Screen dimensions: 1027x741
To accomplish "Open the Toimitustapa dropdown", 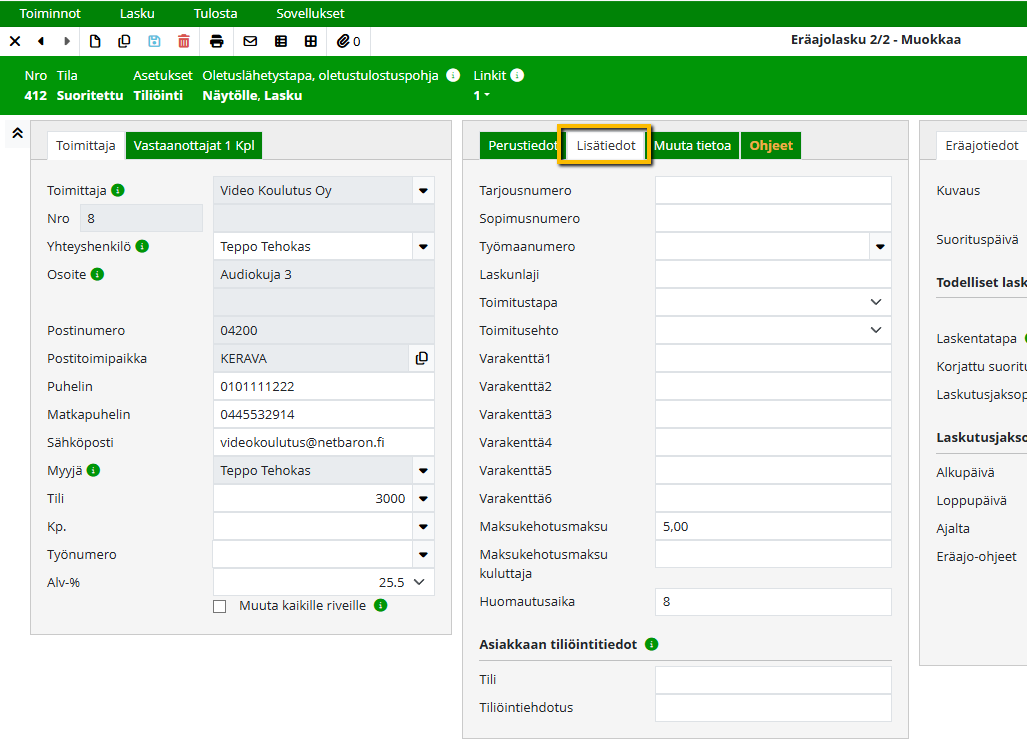I will 876,302.
